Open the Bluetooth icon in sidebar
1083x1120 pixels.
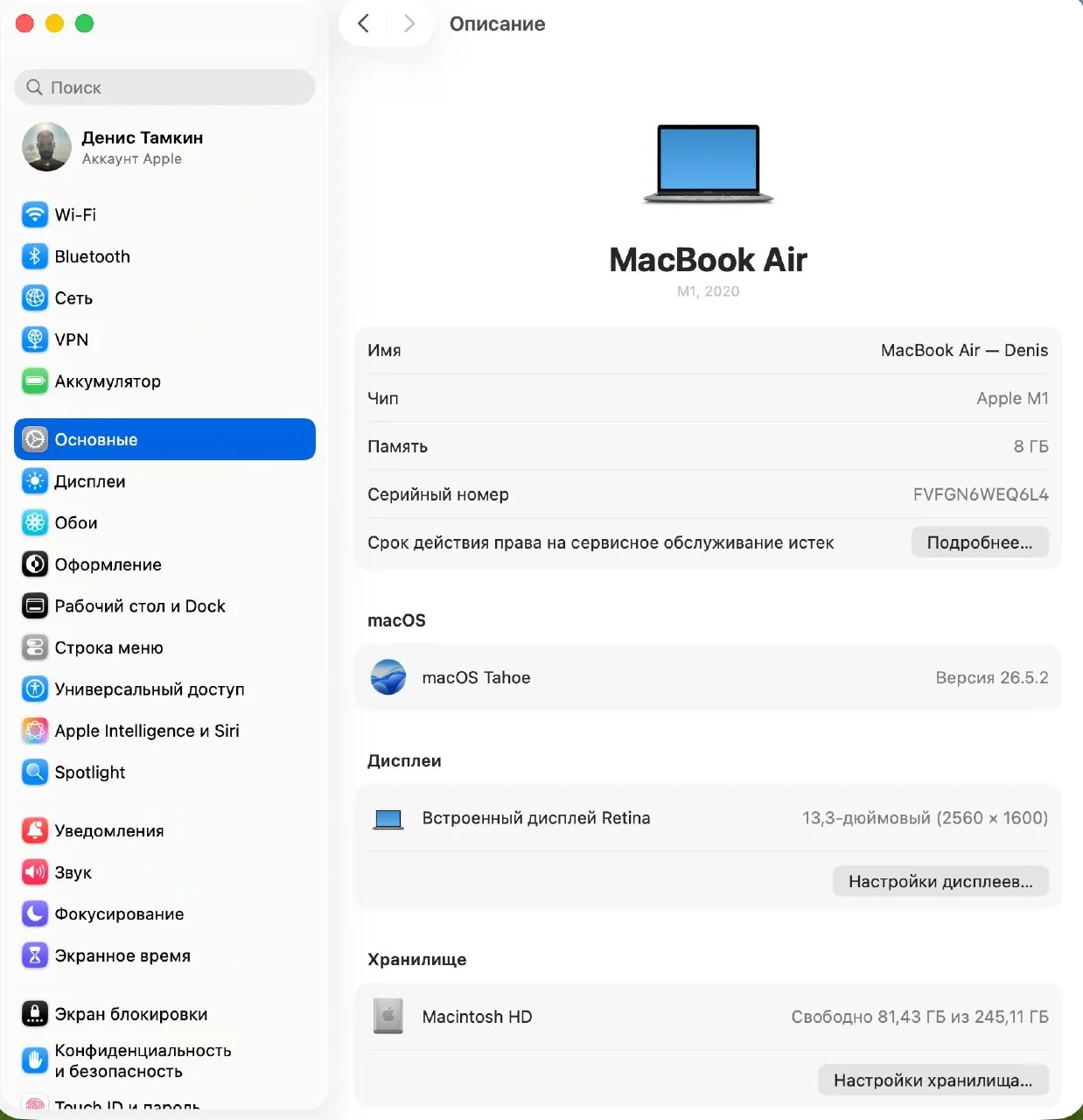35,256
